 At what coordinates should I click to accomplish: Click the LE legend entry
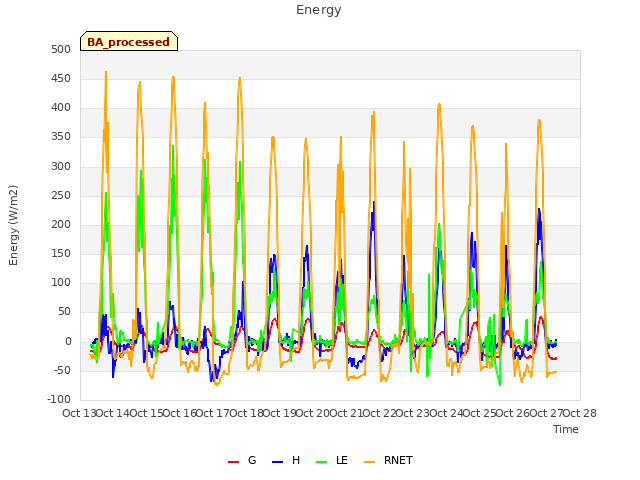[x=332, y=460]
